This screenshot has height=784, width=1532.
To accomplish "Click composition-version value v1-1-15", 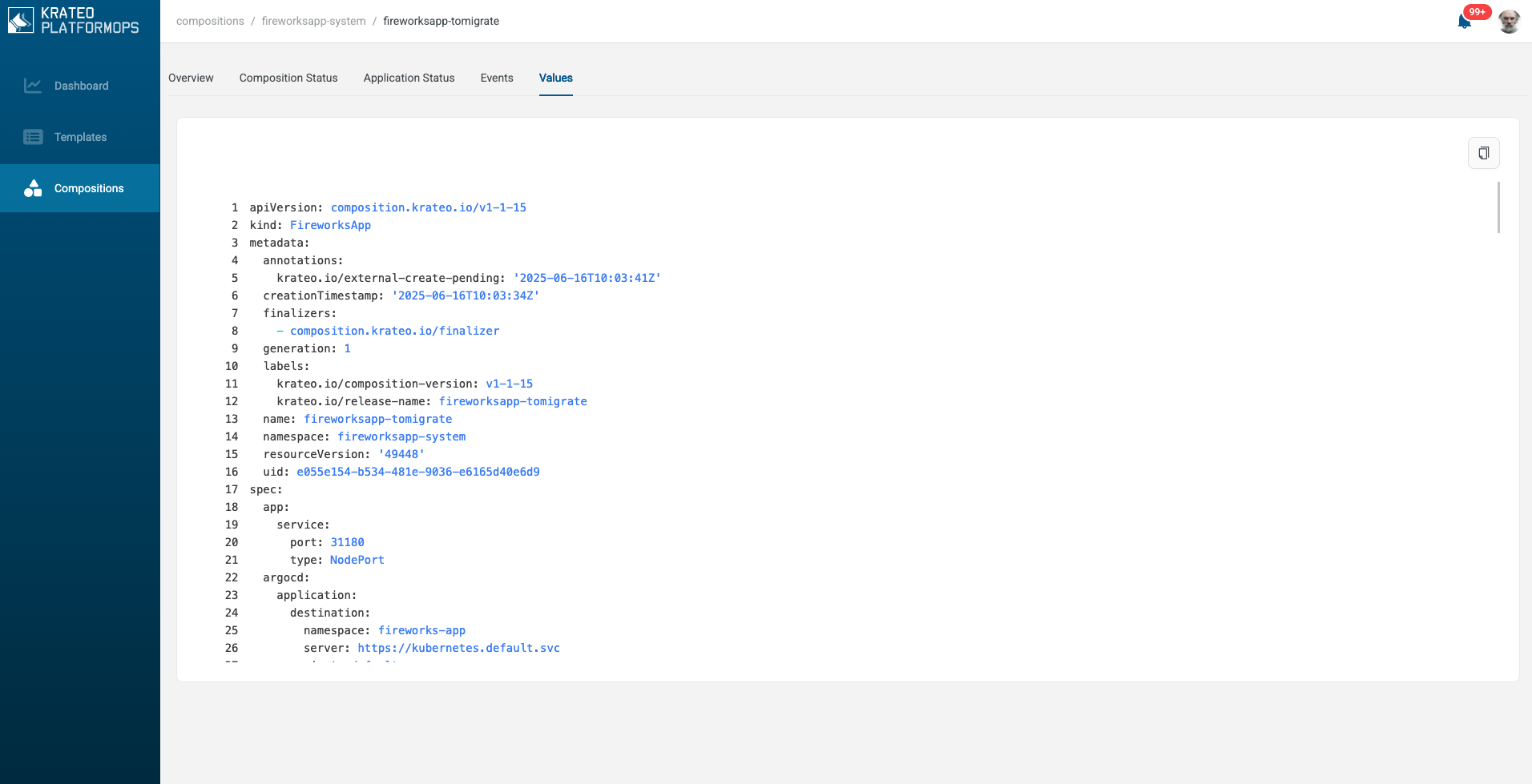I will pyautogui.click(x=509, y=384).
